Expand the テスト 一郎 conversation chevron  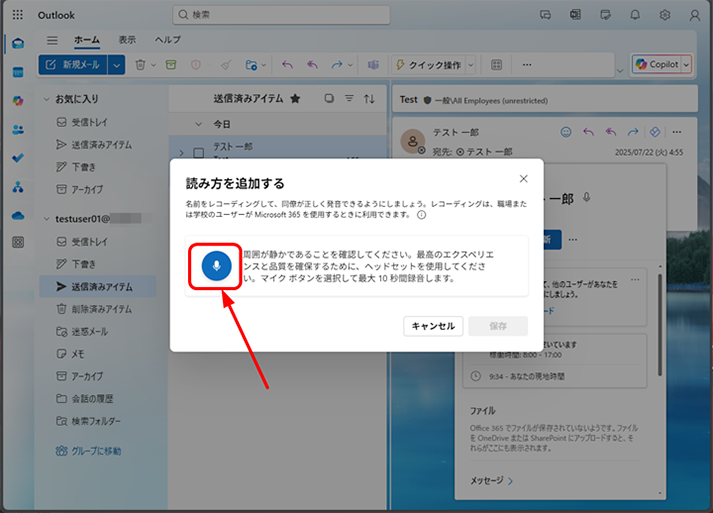coord(182,153)
